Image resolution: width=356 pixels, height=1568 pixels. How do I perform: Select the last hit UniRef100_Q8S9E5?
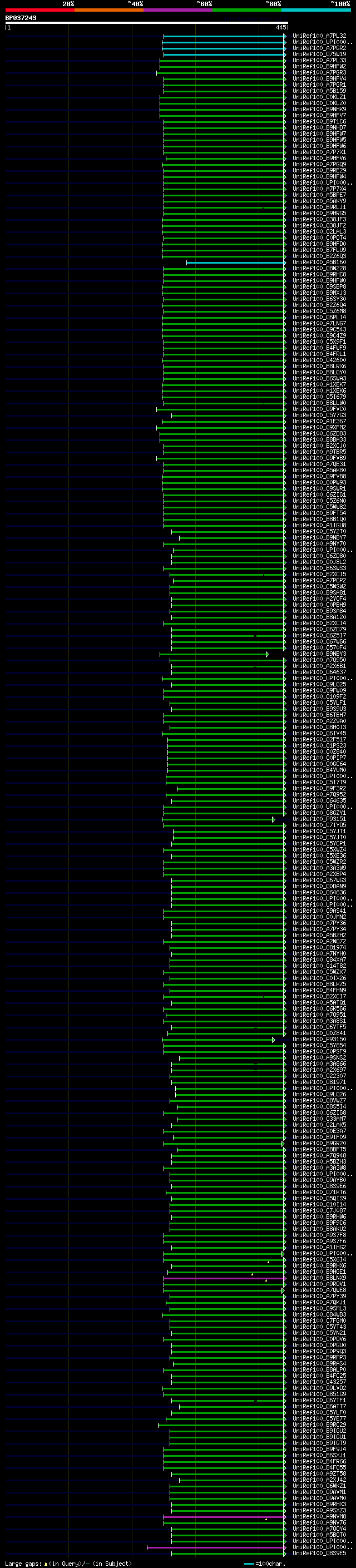pyautogui.click(x=319, y=1553)
